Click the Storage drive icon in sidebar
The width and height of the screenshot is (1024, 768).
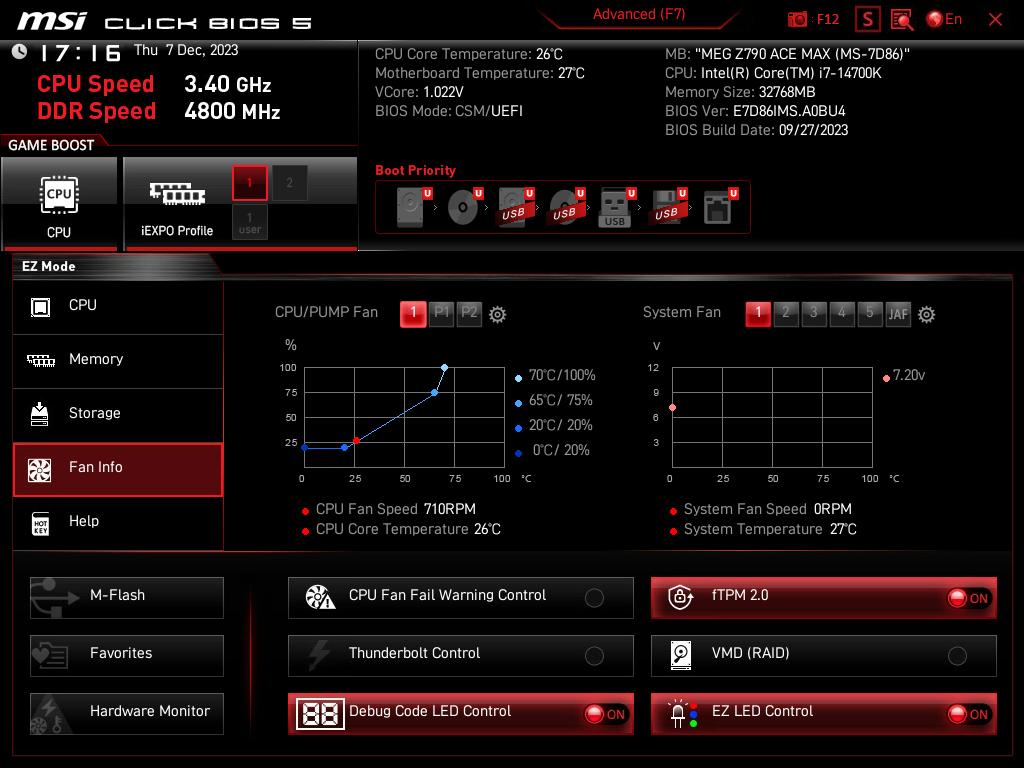[40, 414]
